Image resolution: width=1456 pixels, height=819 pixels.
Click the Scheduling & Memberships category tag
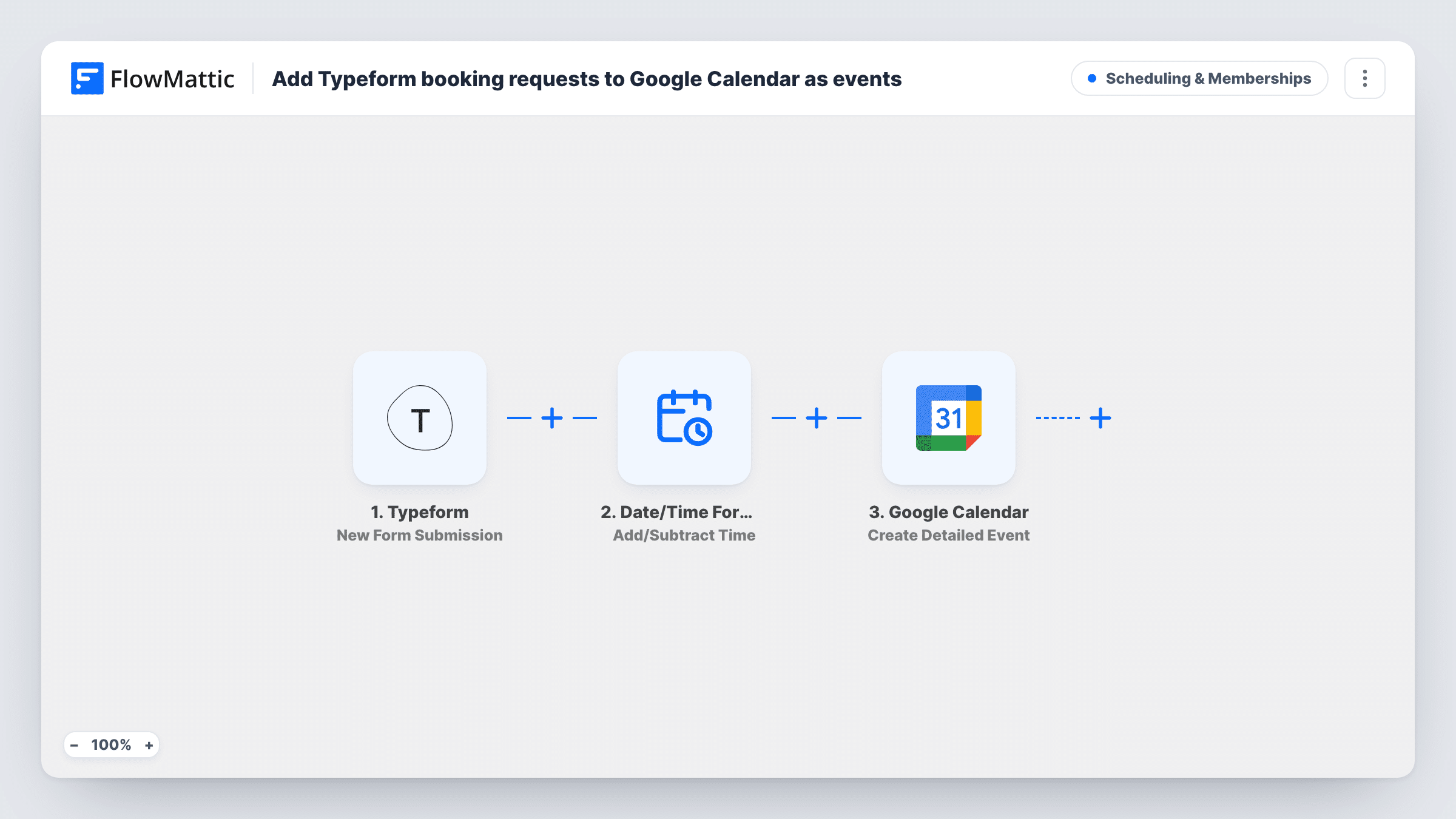pos(1199,78)
